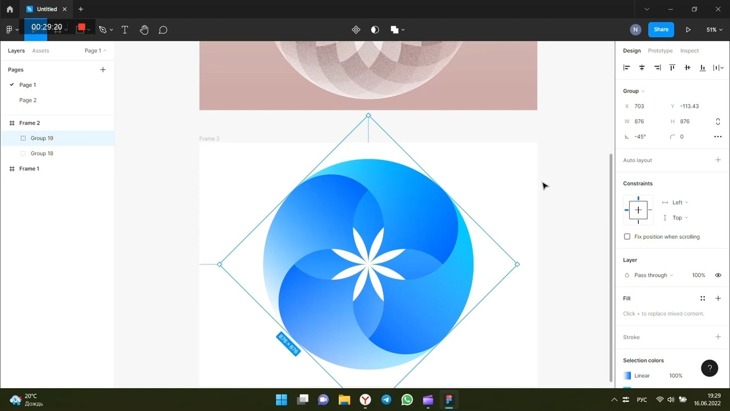The width and height of the screenshot is (730, 411).
Task: Enable Fix position when scrolling
Action: click(627, 237)
